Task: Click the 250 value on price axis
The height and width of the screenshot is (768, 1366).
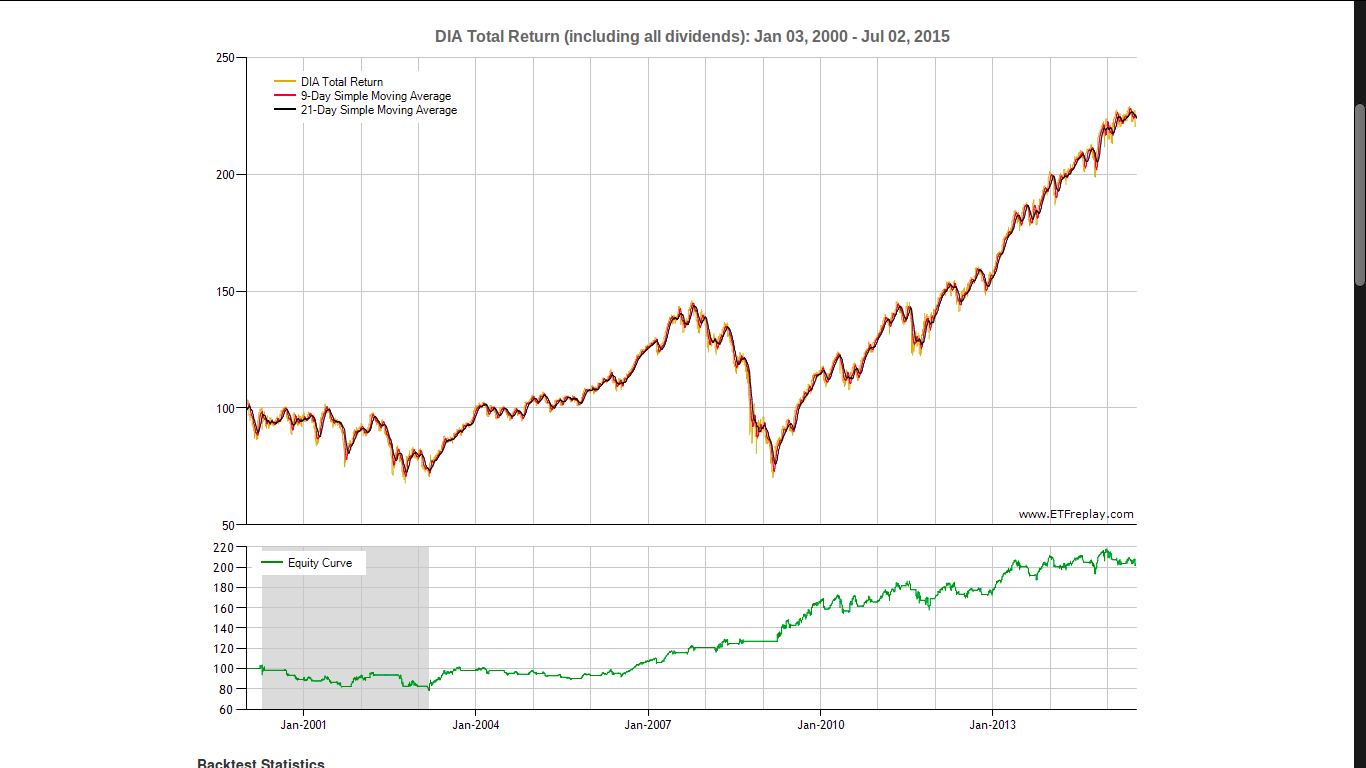Action: coord(225,58)
